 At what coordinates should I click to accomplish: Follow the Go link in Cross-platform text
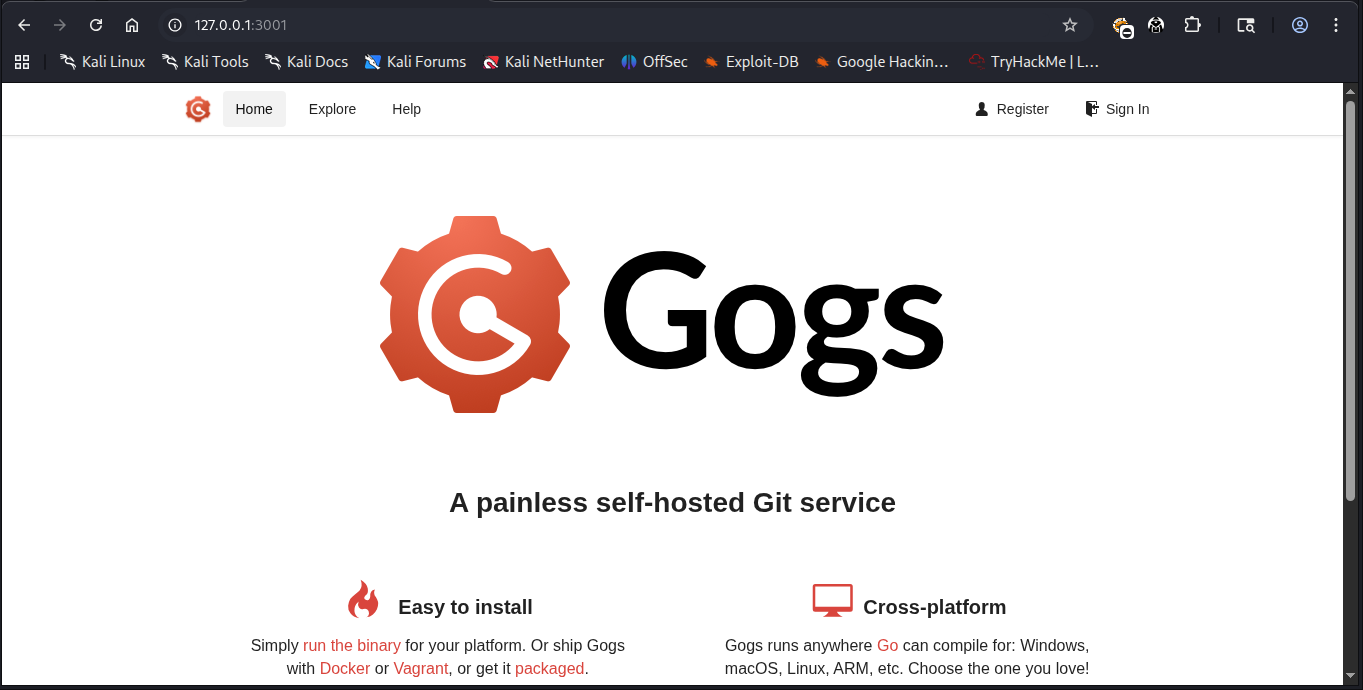(888, 645)
